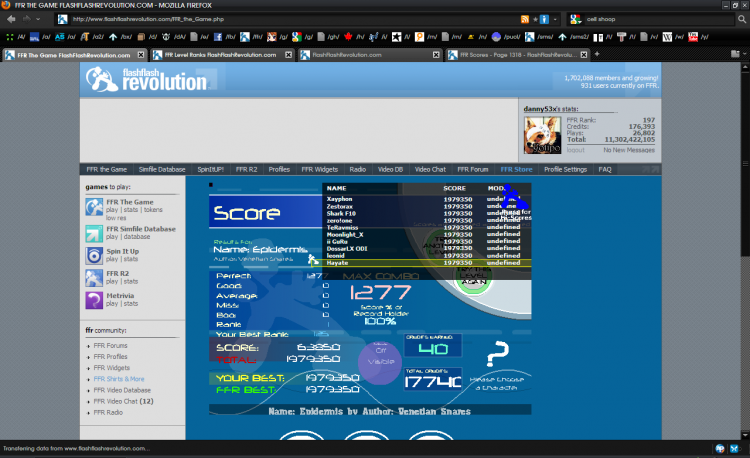Click FFR R2 sidebar icon

click(x=94, y=278)
